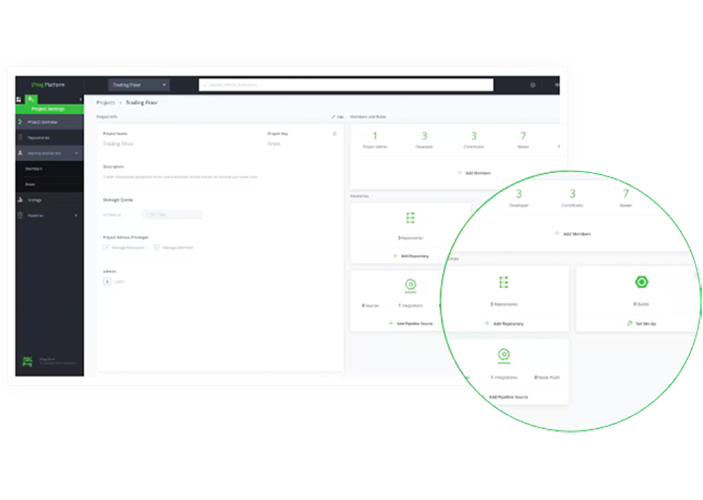Image resolution: width=703 pixels, height=500 pixels.
Task: Click the Pipelines icon in the magnified card
Action: (x=503, y=355)
